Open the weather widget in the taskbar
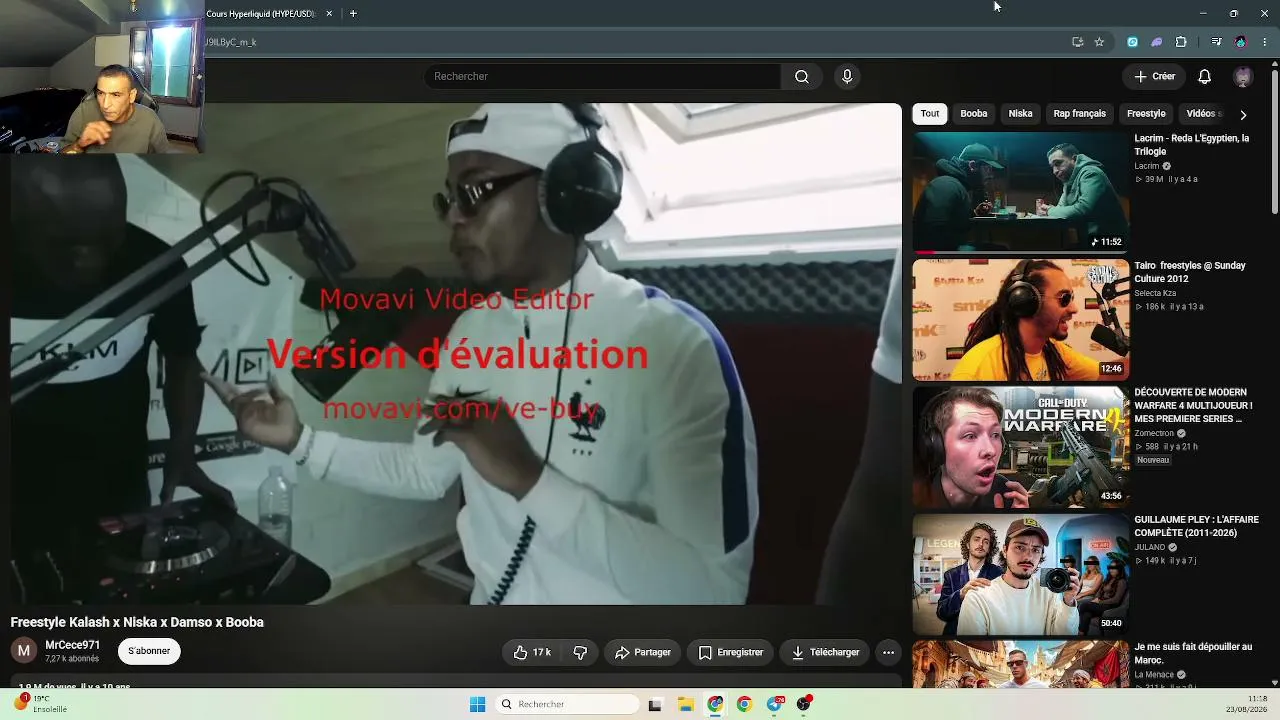This screenshot has height=720, width=1280. click(40, 704)
